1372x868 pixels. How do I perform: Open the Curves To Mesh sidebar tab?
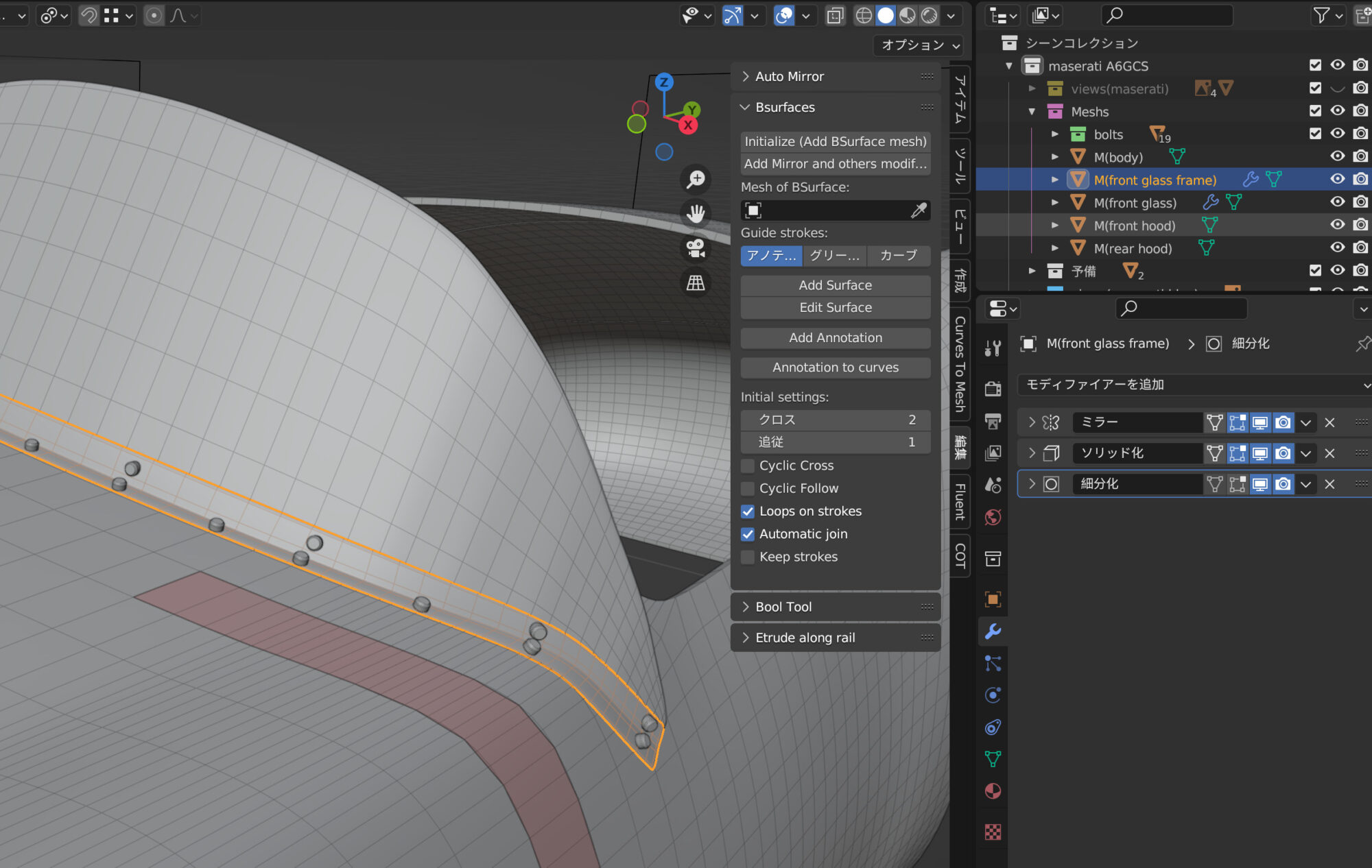click(x=960, y=363)
